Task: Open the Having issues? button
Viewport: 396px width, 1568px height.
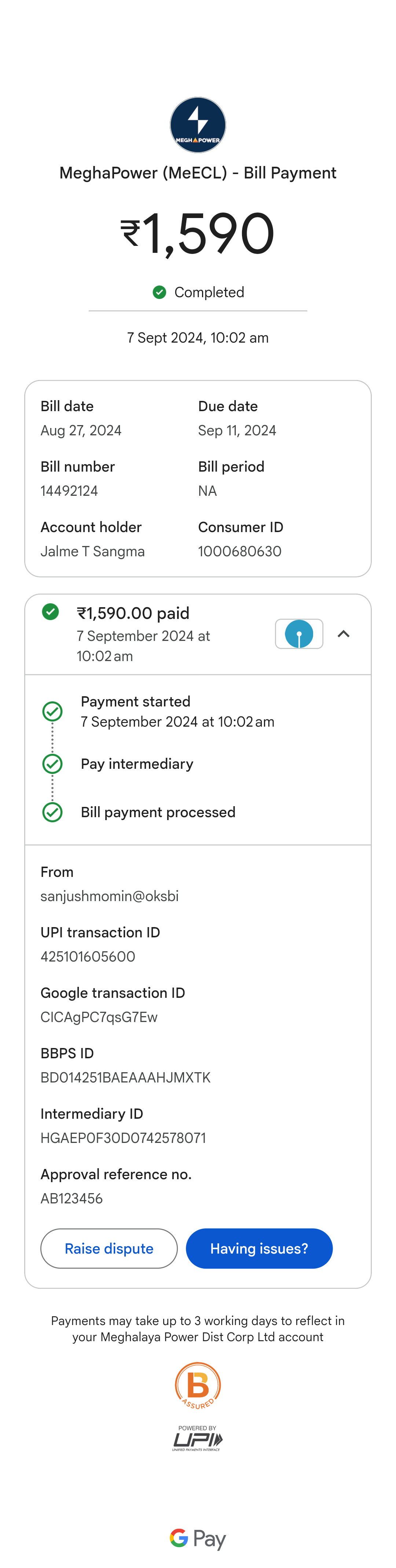Action: pyautogui.click(x=259, y=1248)
